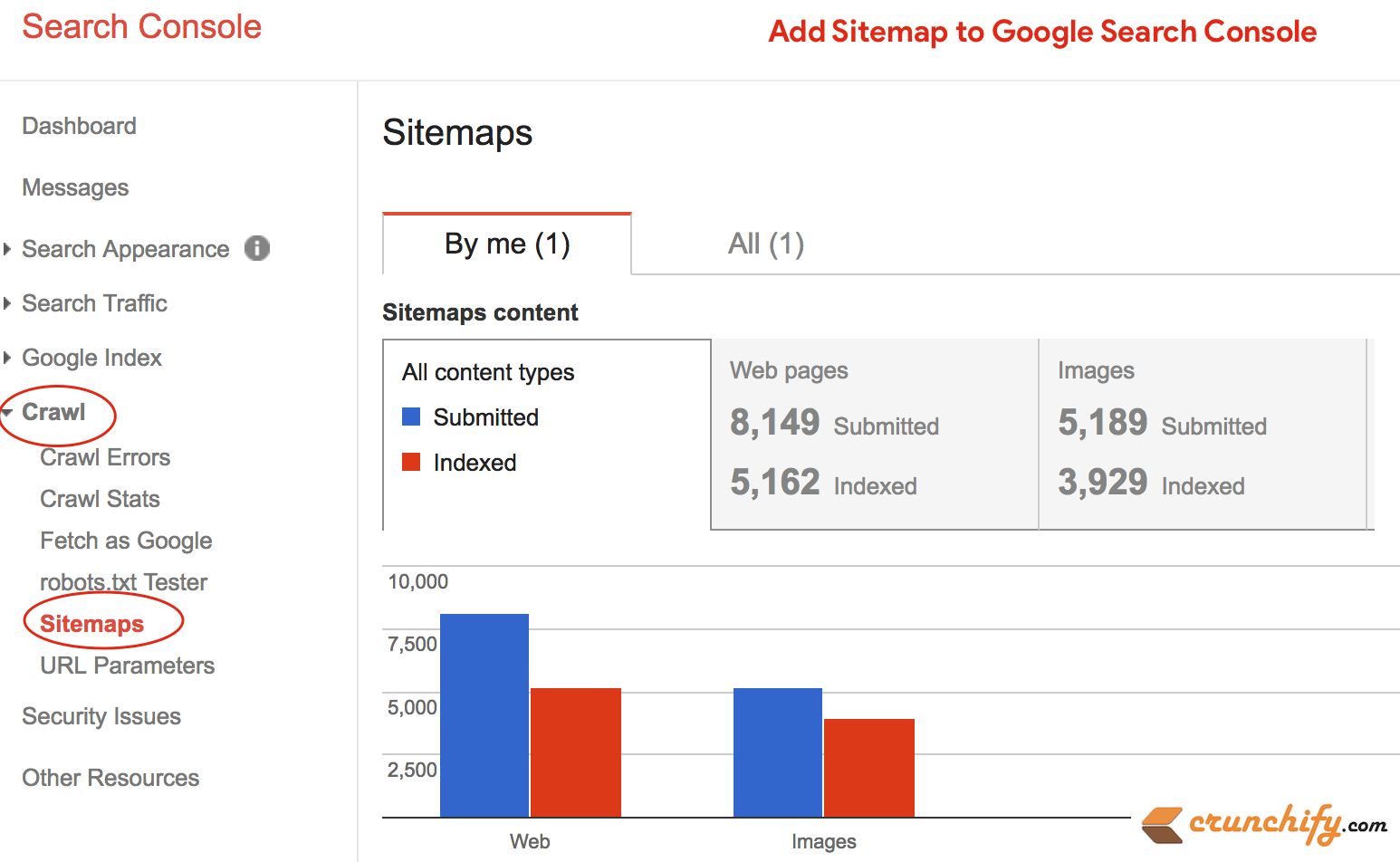Go to Crawl Stats
1400x862 pixels.
100,499
